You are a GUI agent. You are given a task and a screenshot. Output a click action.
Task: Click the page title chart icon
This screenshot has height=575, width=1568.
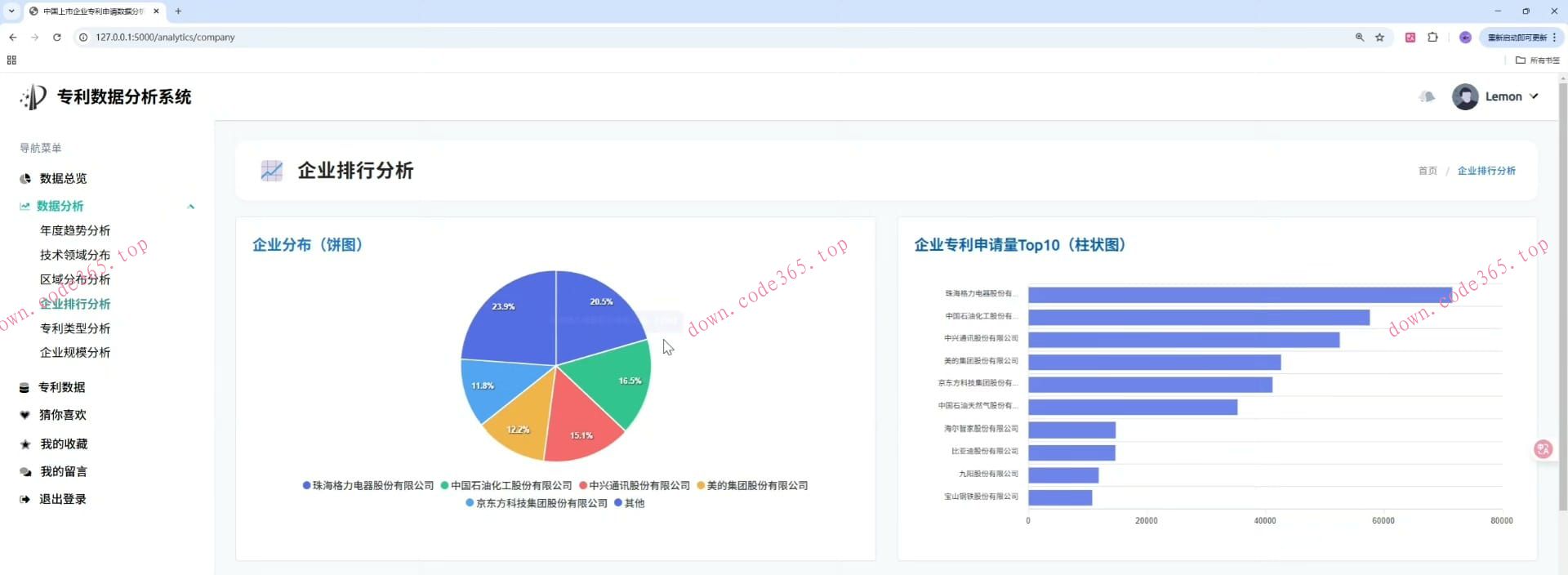click(x=271, y=170)
